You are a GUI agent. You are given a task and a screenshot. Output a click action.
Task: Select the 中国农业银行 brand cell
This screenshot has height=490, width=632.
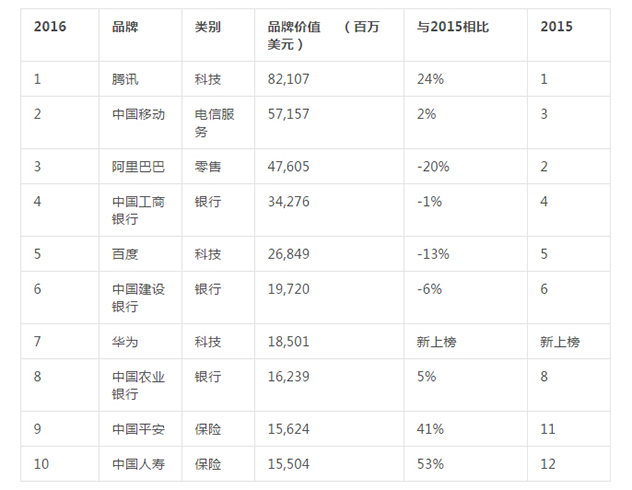coord(138,385)
